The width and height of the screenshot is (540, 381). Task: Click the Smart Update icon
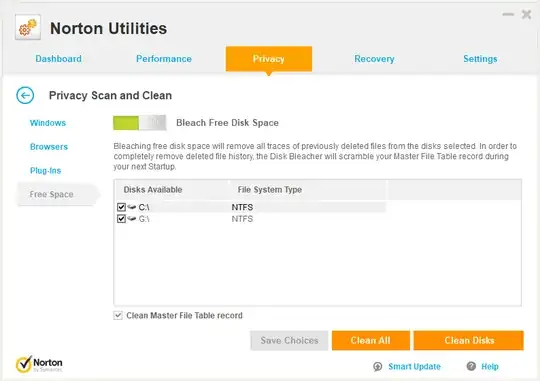click(x=378, y=367)
